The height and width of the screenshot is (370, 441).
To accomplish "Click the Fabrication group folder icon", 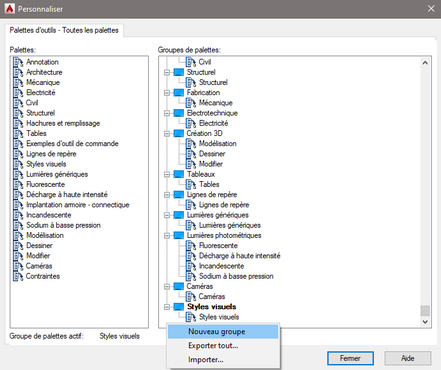I will 179,93.
